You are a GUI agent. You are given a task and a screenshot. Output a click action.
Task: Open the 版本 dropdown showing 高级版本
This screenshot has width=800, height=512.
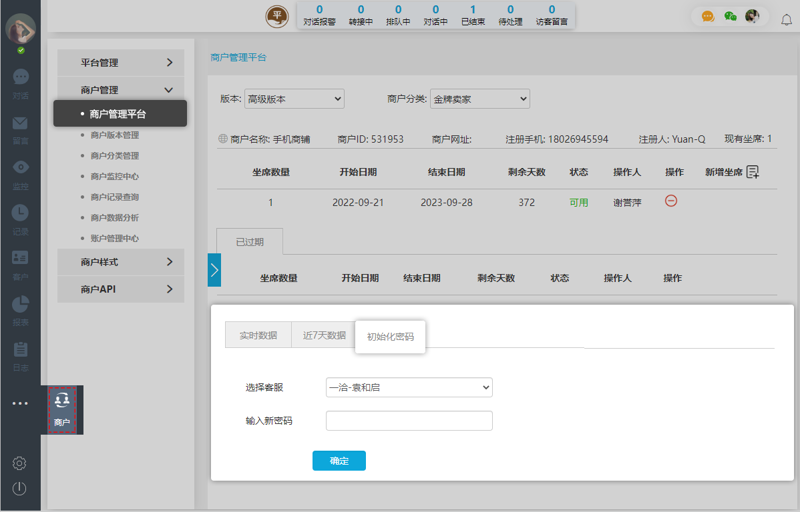(294, 99)
